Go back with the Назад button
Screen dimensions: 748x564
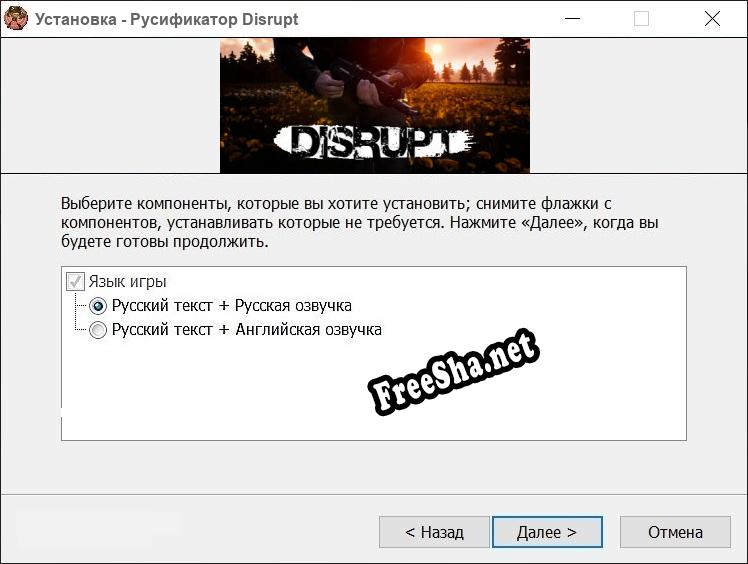point(434,532)
